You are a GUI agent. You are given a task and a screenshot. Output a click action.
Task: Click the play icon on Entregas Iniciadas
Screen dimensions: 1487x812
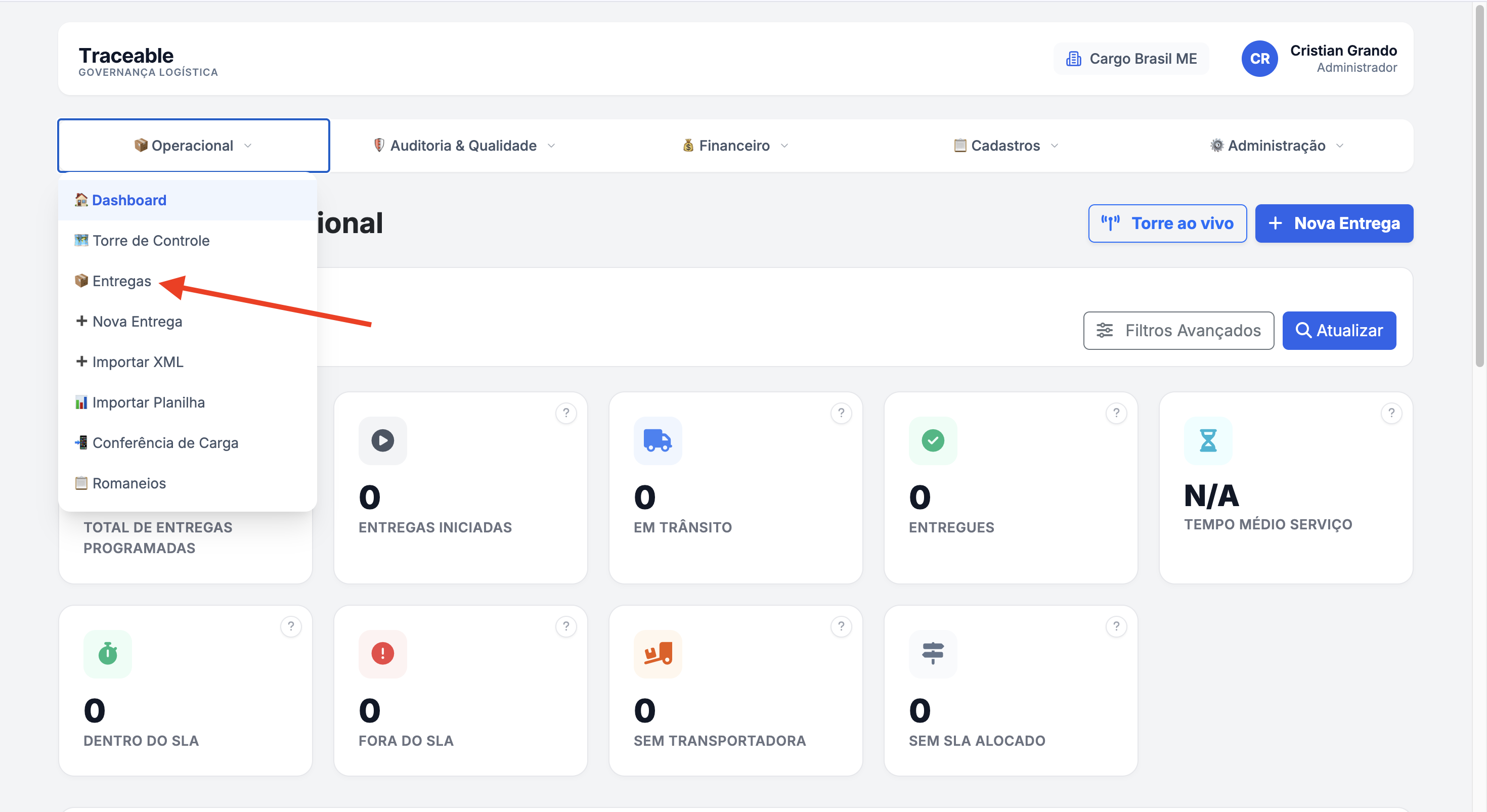(383, 440)
